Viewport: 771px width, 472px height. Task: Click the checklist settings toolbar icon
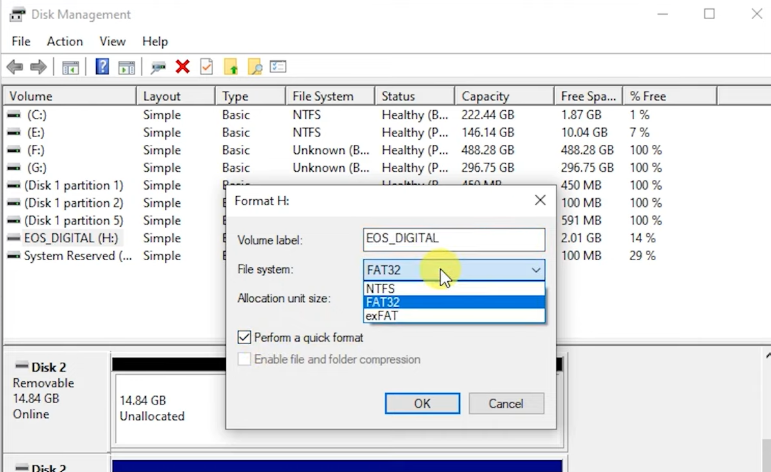click(x=278, y=67)
